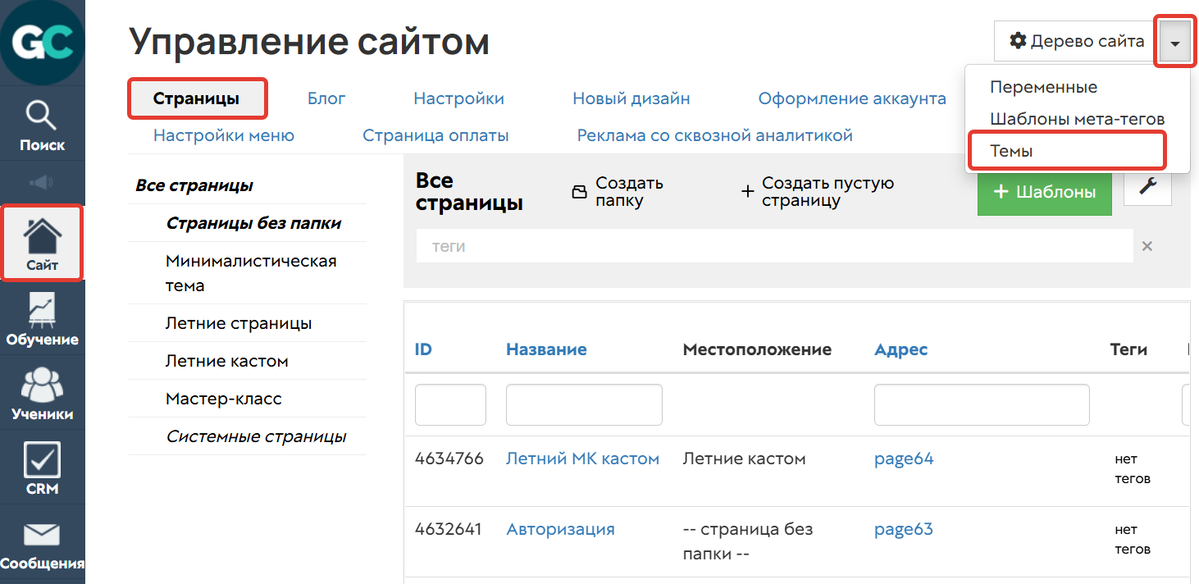Click Создать папку
1199x584 pixels.
(x=618, y=192)
